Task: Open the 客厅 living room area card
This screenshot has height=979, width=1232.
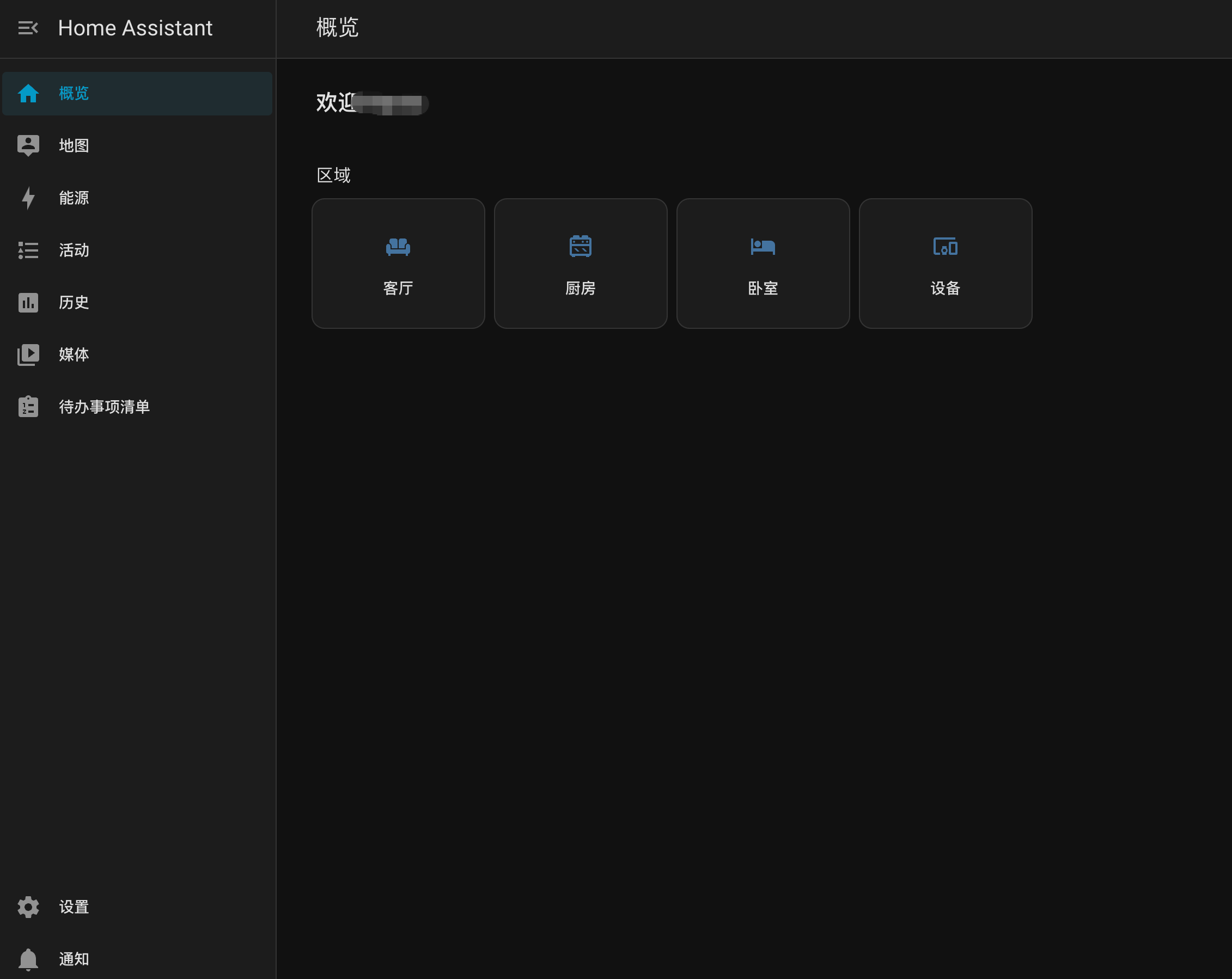Action: tap(398, 264)
